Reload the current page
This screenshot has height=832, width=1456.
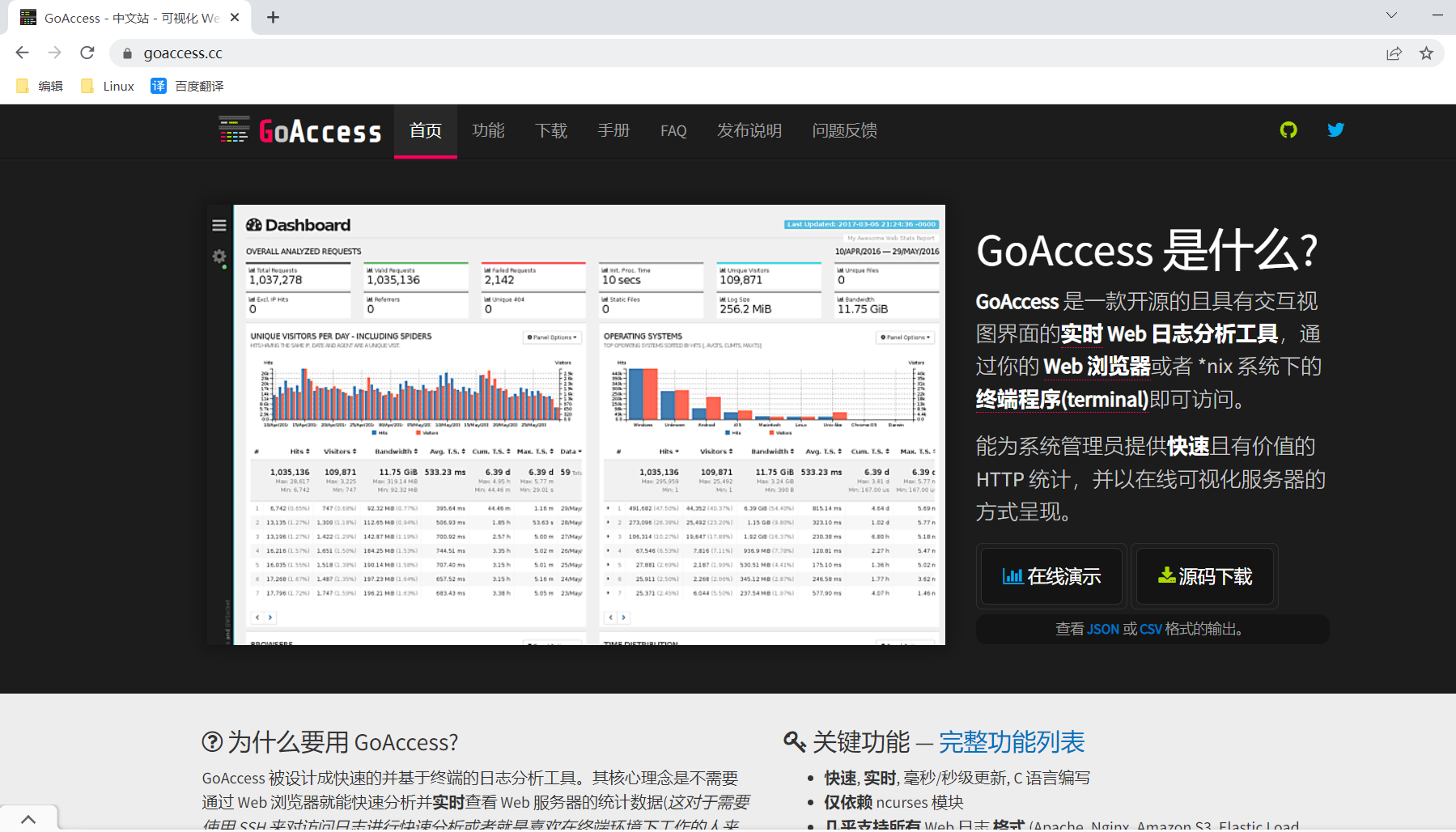(87, 53)
